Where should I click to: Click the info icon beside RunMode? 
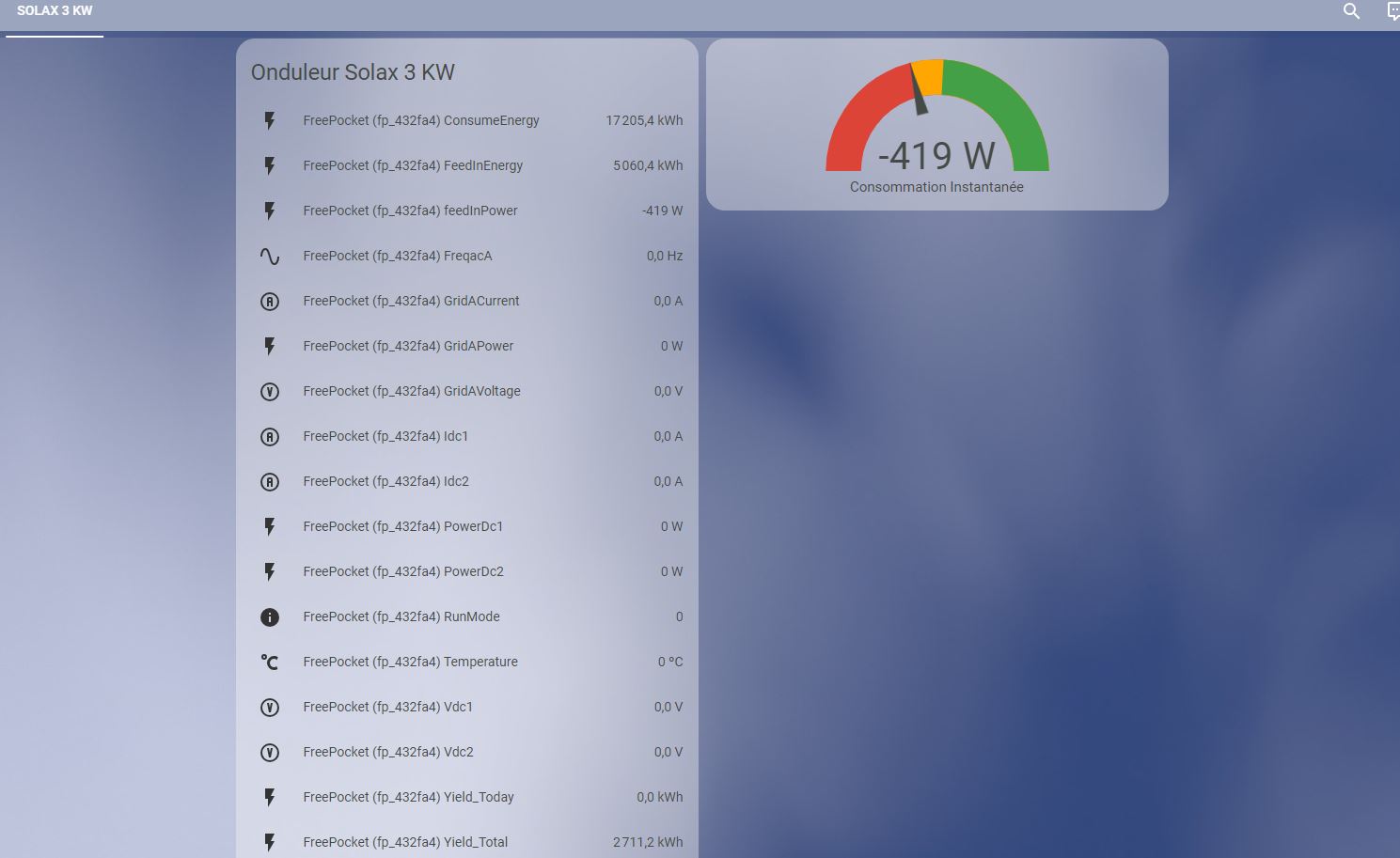click(x=270, y=616)
